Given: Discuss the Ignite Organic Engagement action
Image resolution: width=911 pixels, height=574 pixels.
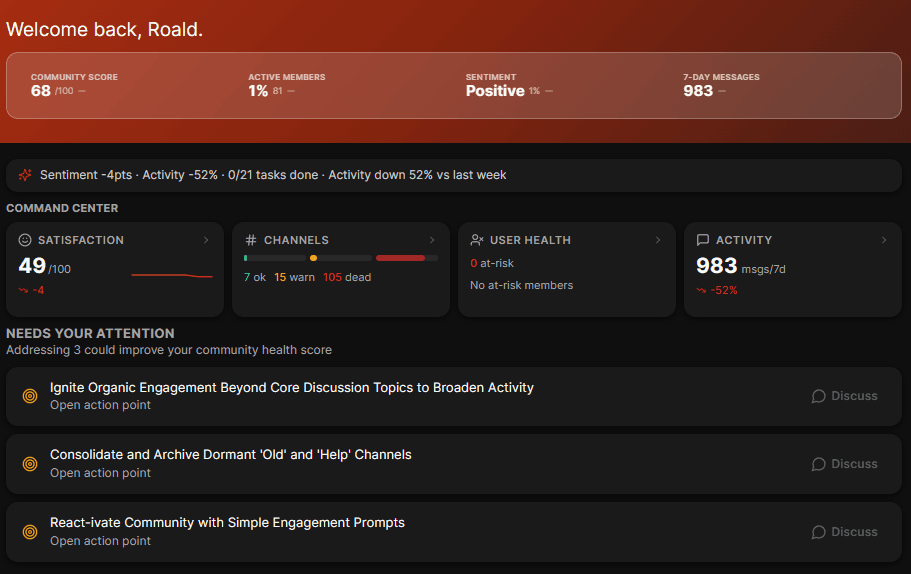Looking at the screenshot, I should [844, 396].
